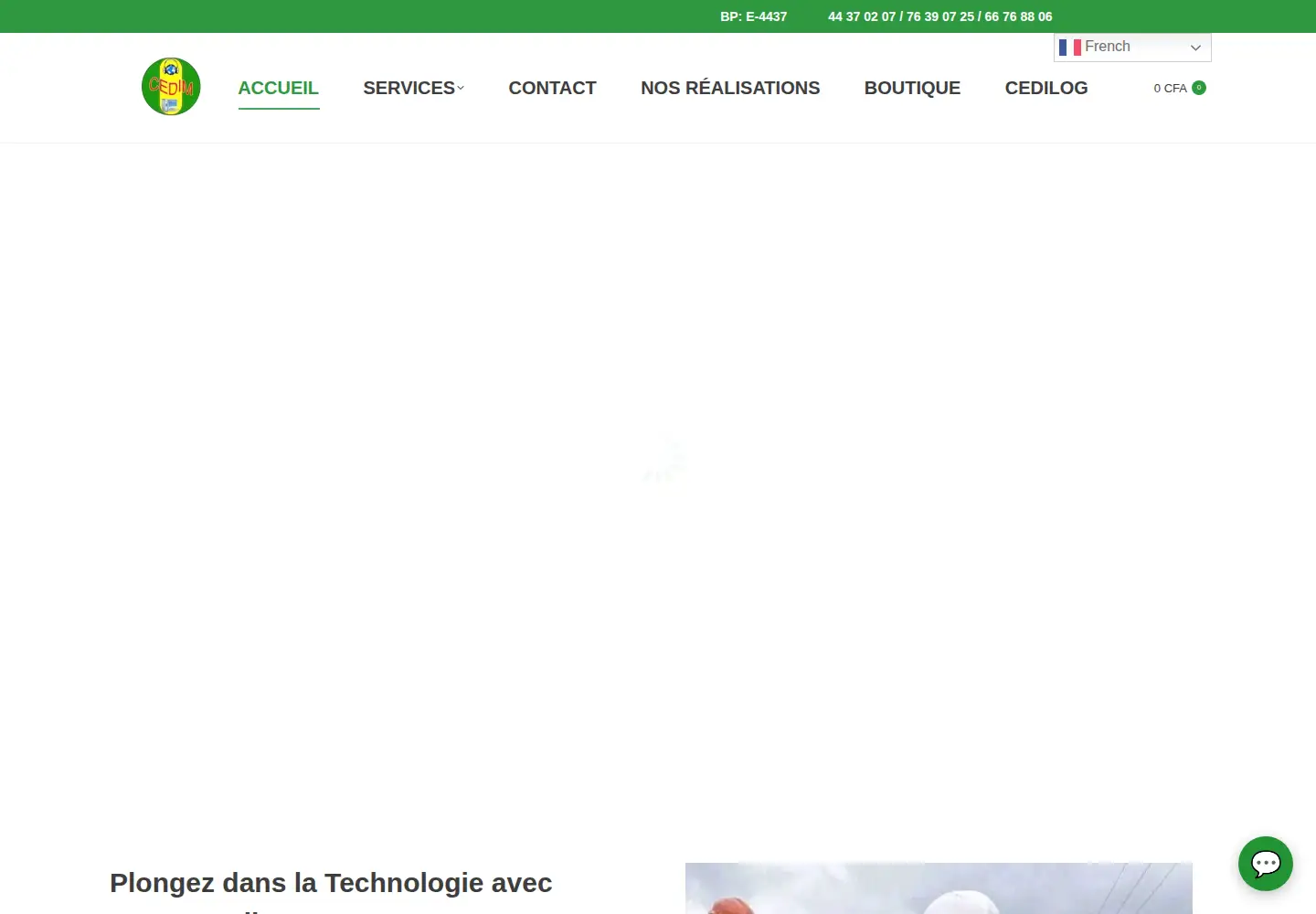Click the Plongez dans la Technologie heading

[x=331, y=889]
